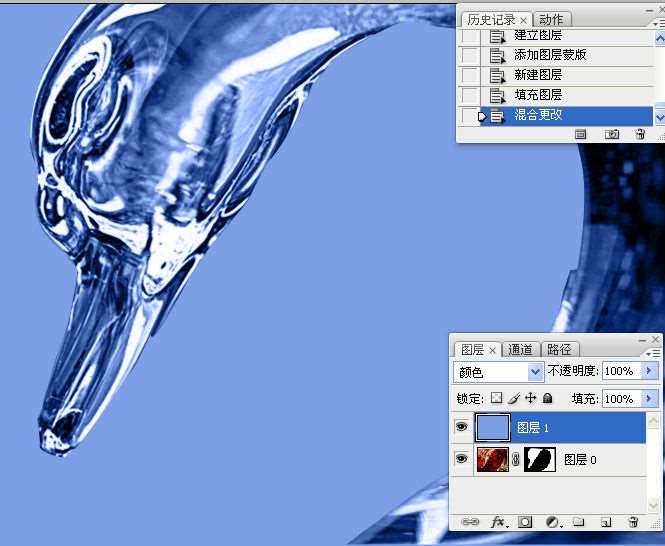This screenshot has height=546, width=665.
Task: Expand the 不透明度 opacity slider arrow
Action: click(649, 371)
